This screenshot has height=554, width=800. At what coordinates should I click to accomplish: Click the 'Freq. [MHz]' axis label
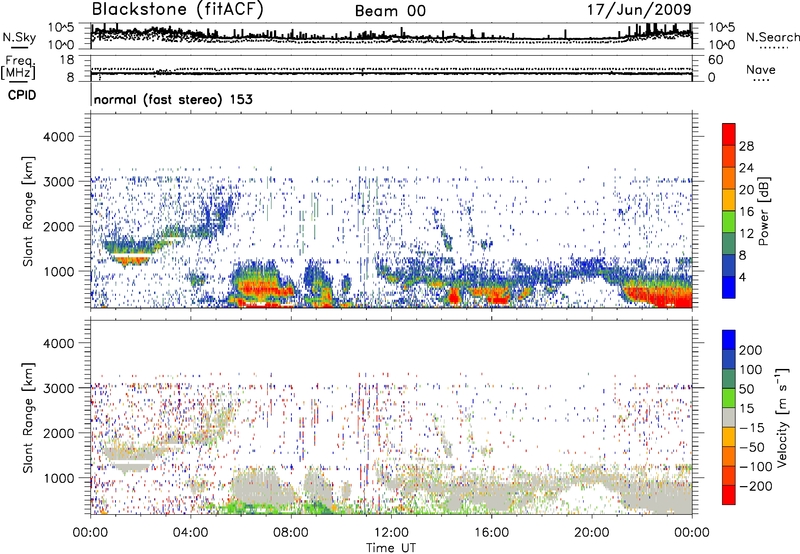(19, 68)
